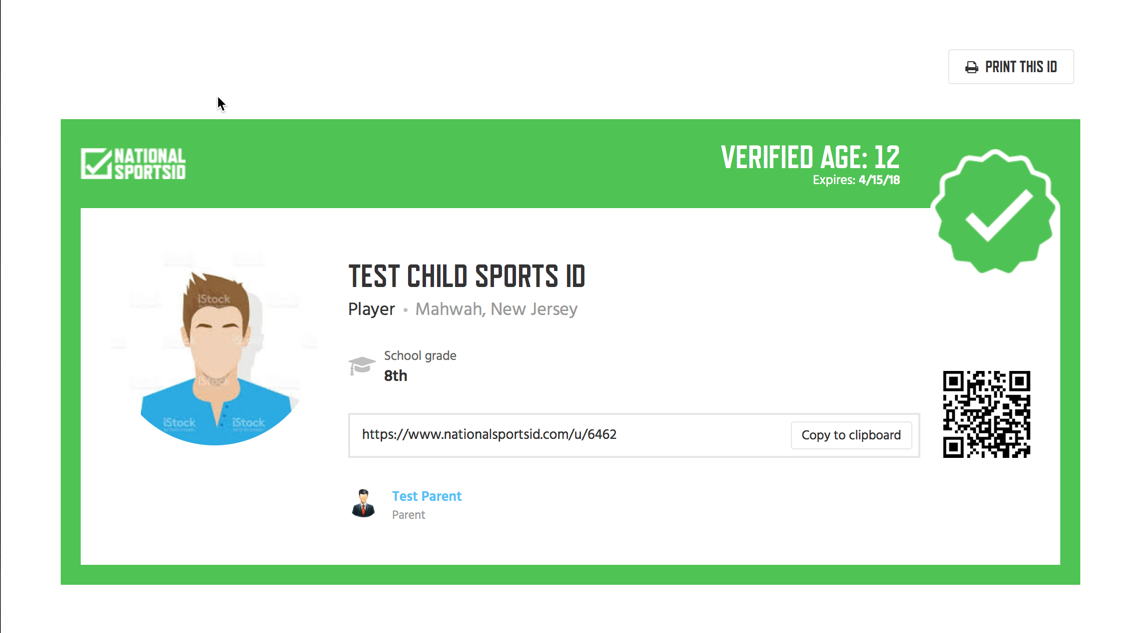Screen dimensions: 1140x633
Task: Click the National SportsID logo
Action: [133, 164]
